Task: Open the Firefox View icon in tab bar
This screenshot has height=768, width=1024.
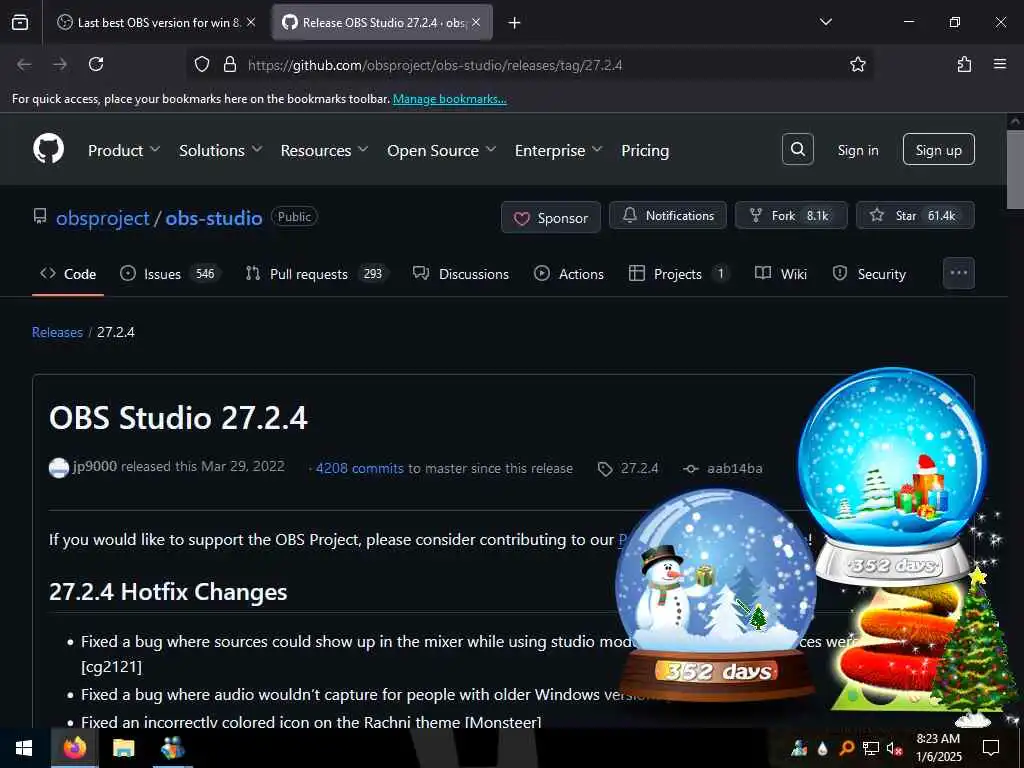Action: point(20,22)
